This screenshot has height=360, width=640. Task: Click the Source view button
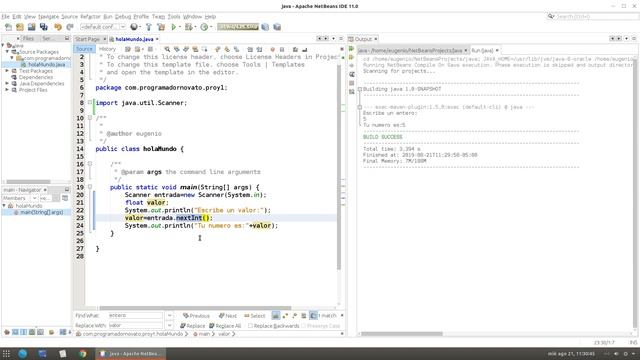pos(84,49)
